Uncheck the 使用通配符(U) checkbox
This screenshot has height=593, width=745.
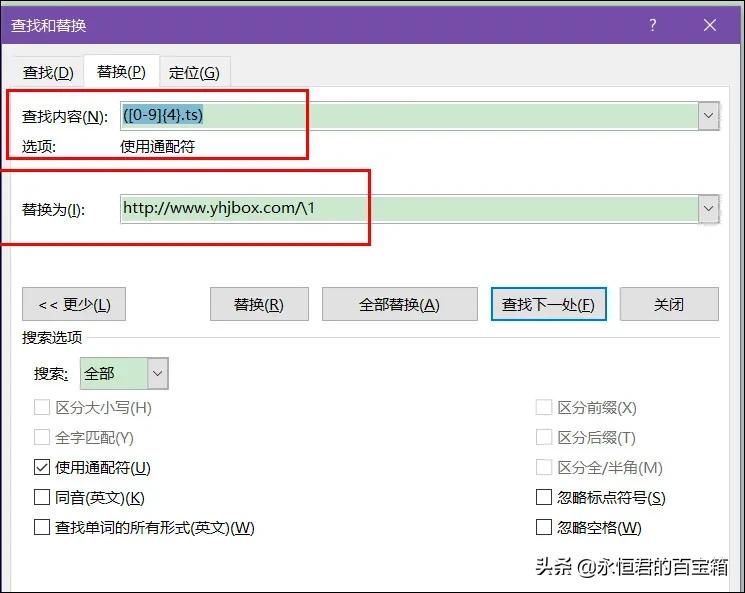coord(42,468)
